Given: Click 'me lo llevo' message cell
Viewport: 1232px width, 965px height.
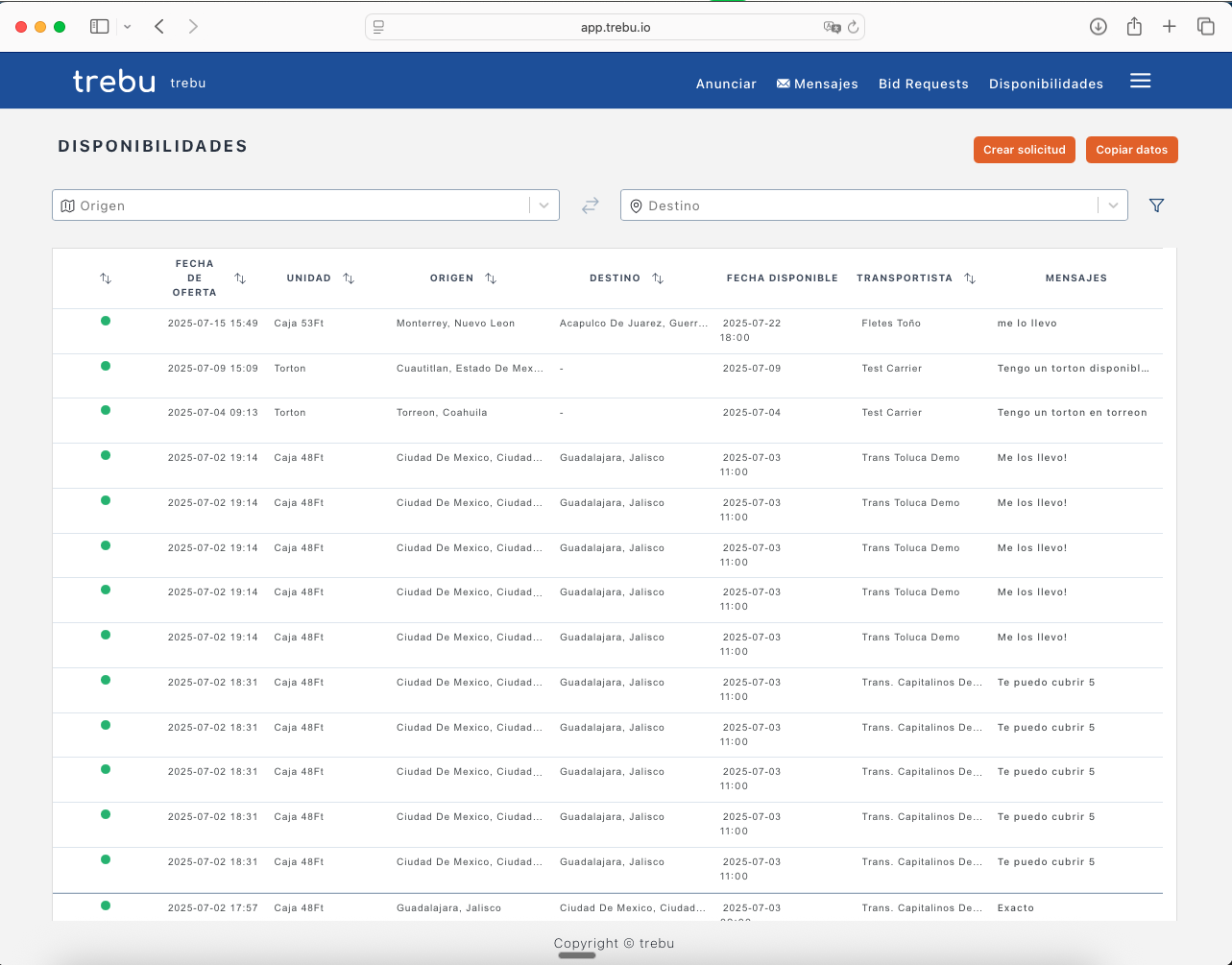Looking at the screenshot, I should point(1027,324).
